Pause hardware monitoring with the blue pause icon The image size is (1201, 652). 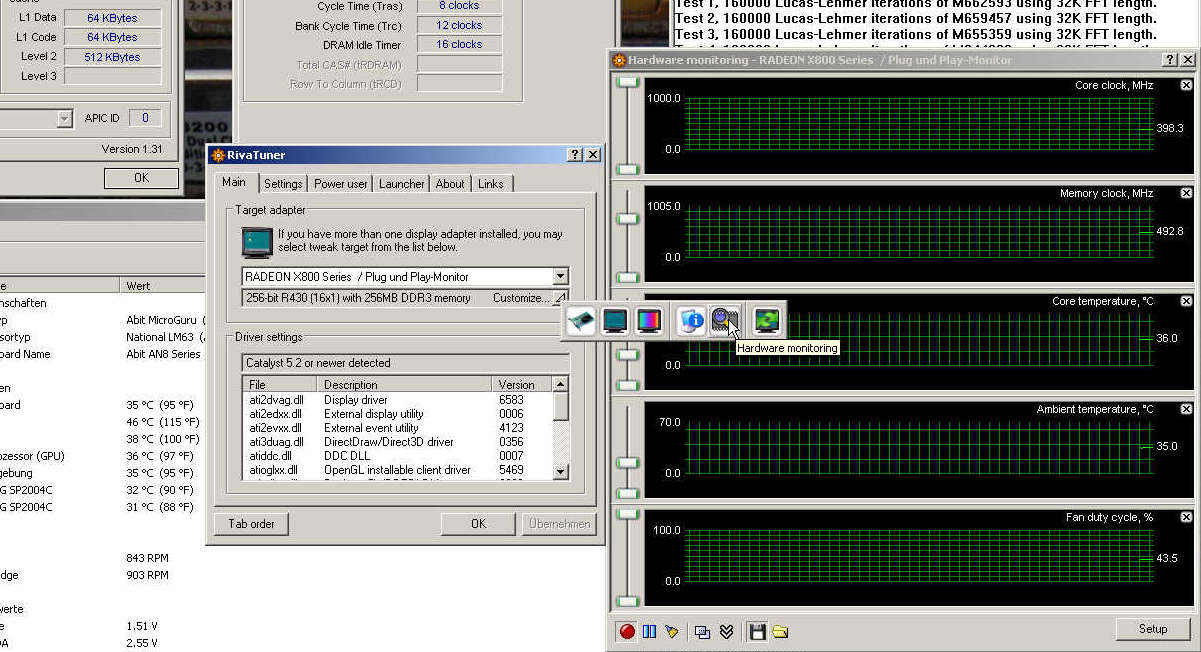(649, 631)
